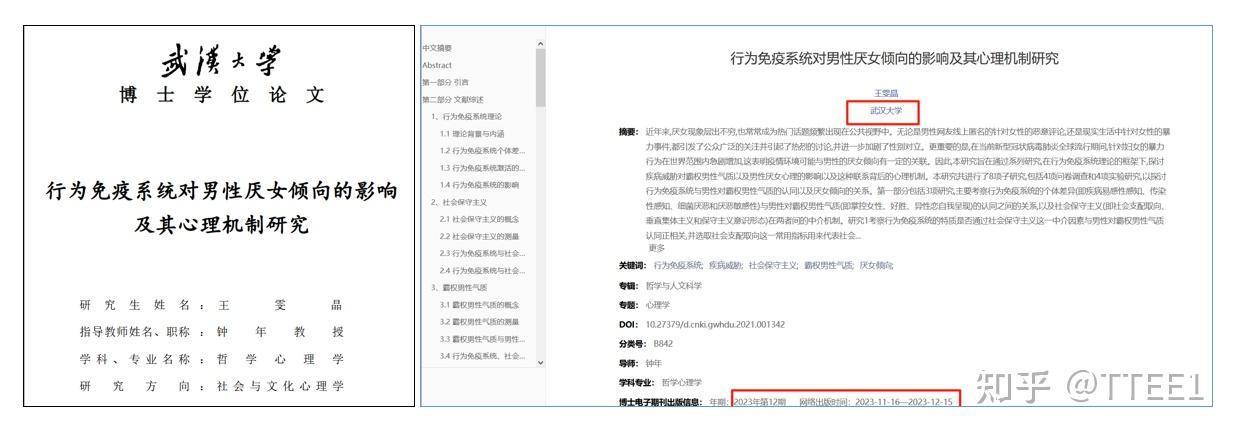Click 博士学位论文 heading on the cover
1236x435 pixels.
coord(220,96)
